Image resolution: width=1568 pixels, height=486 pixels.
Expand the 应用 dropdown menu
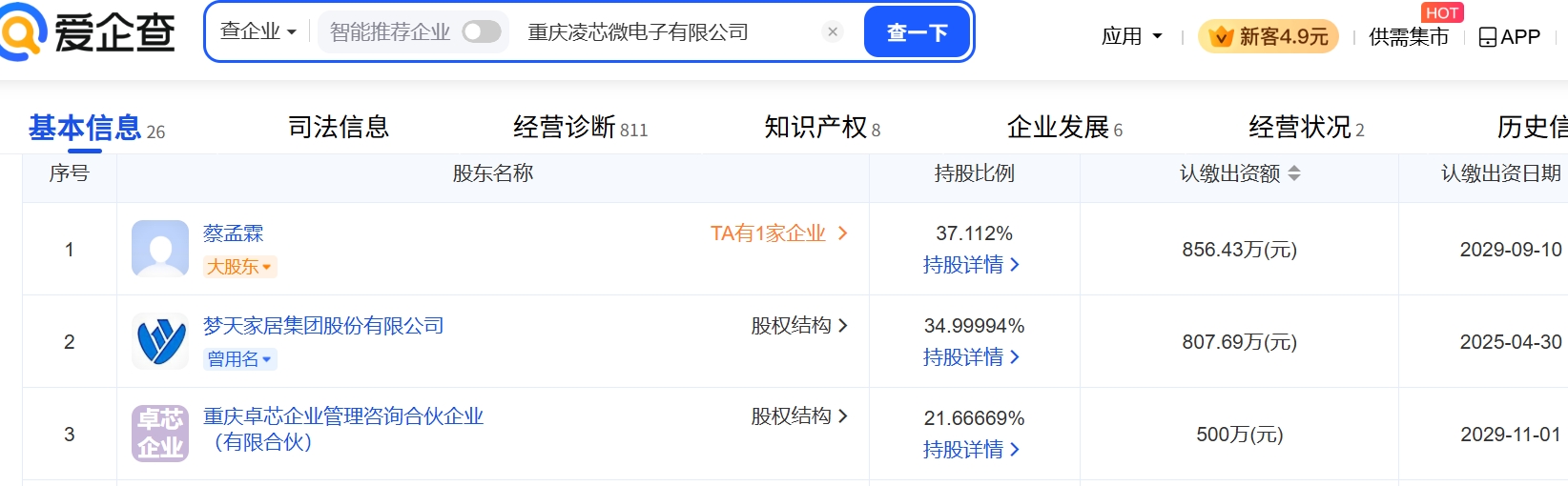tap(1132, 36)
